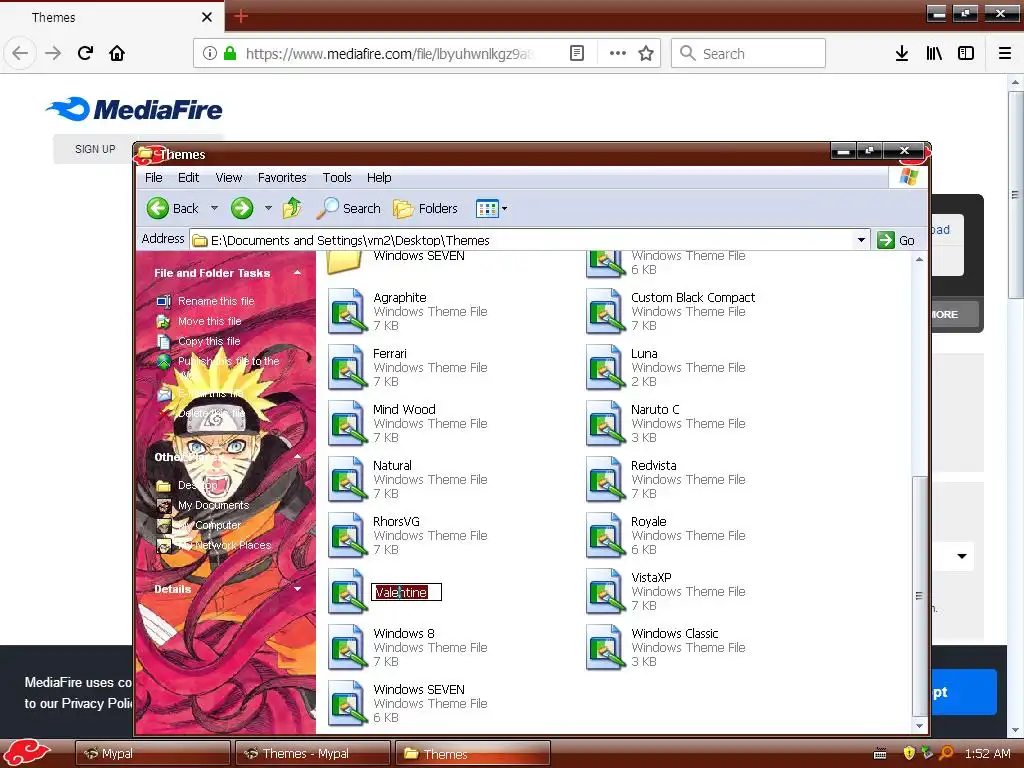This screenshot has height=768, width=1024.
Task: Open the Favorites menu in Explorer
Action: (x=282, y=178)
